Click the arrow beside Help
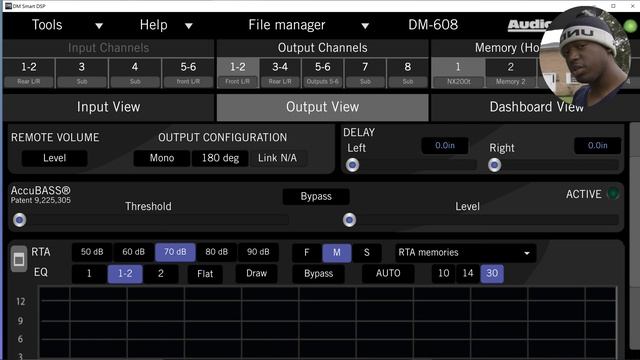This screenshot has width=640, height=360. [188, 26]
